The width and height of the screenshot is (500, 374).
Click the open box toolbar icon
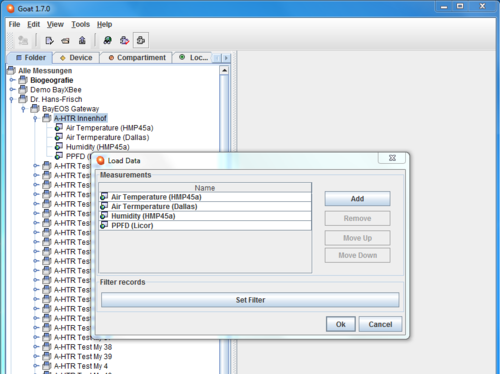tap(65, 41)
